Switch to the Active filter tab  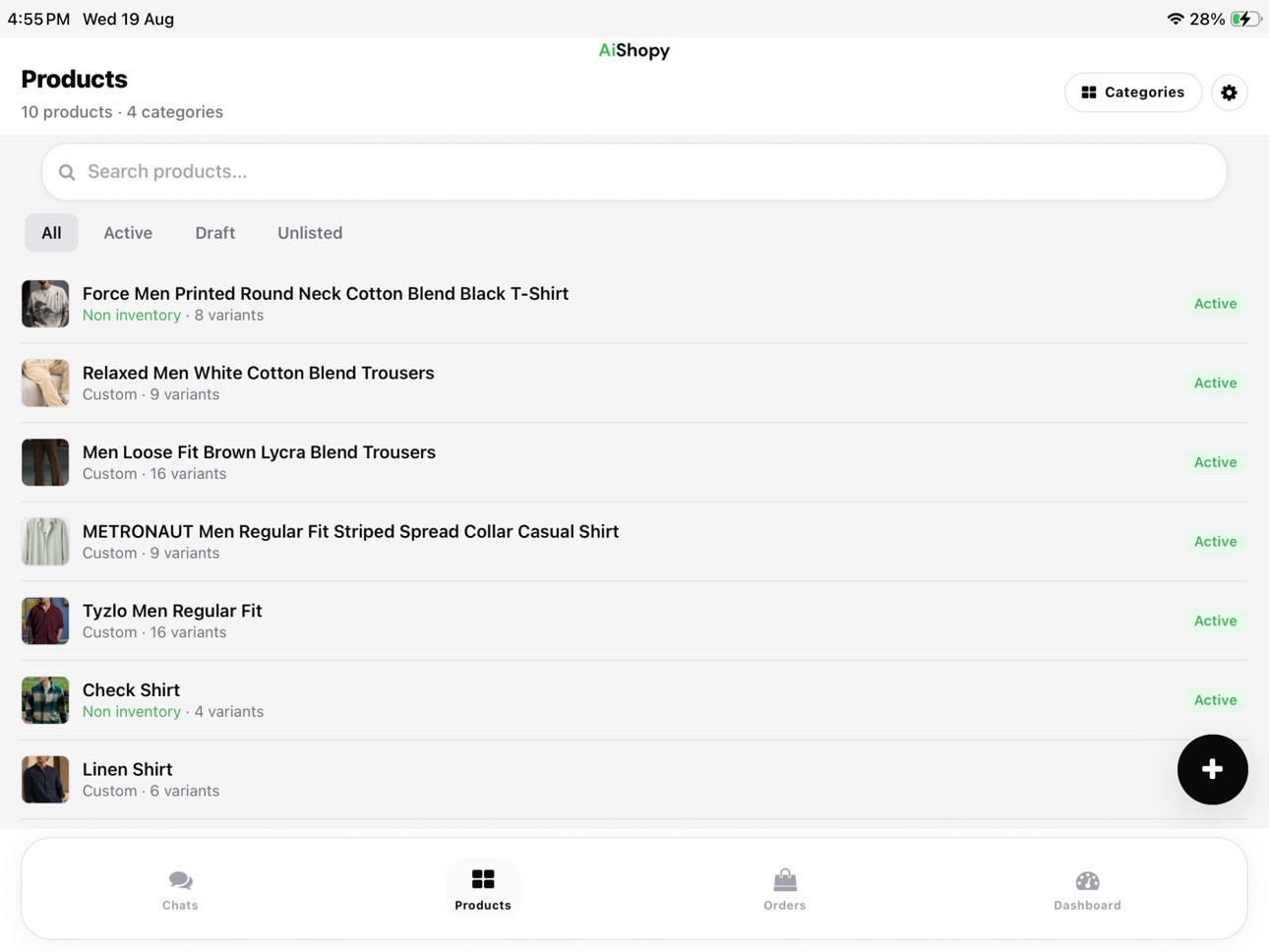click(x=128, y=233)
